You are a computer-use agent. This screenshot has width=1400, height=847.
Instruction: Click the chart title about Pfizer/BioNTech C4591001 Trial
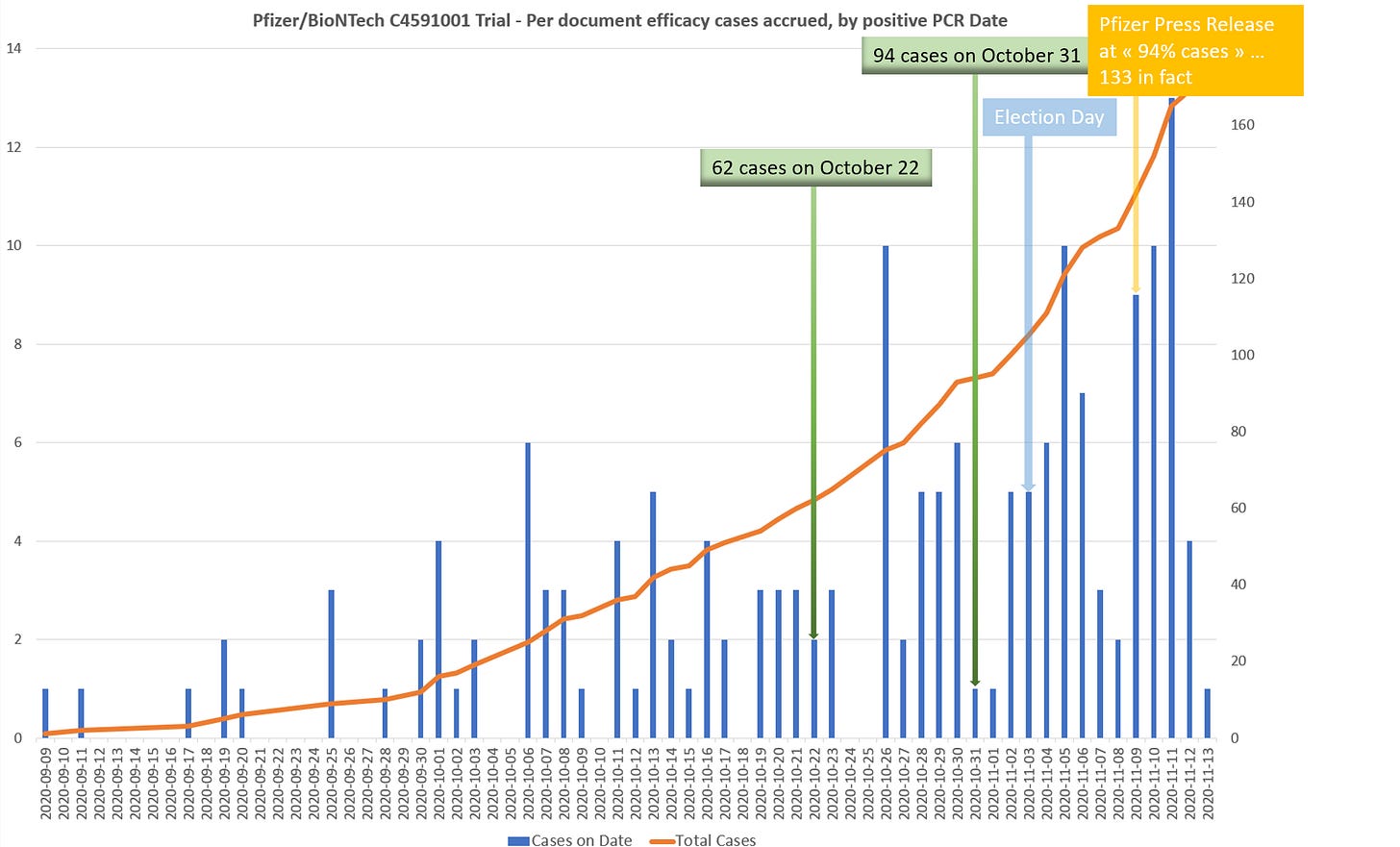[x=630, y=20]
